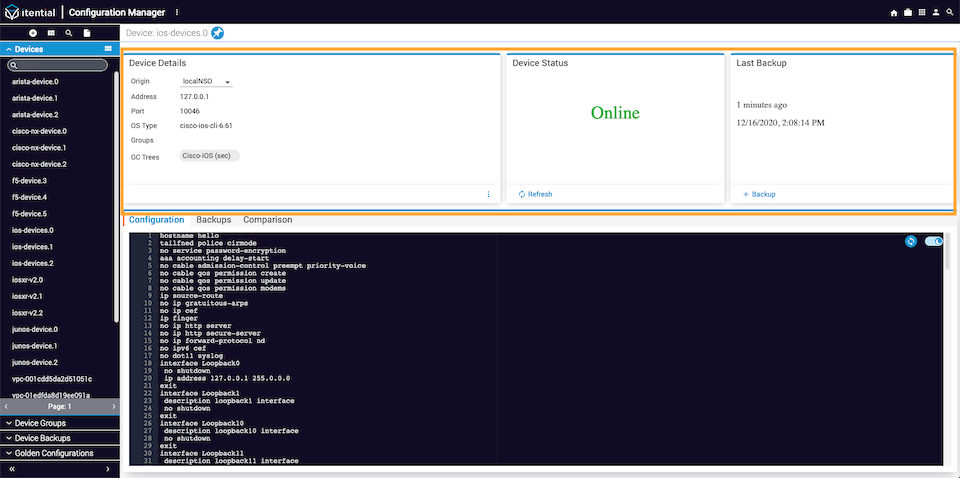The image size is (960, 478).
Task: Click the configuration editor scrollbar
Action: (948, 251)
